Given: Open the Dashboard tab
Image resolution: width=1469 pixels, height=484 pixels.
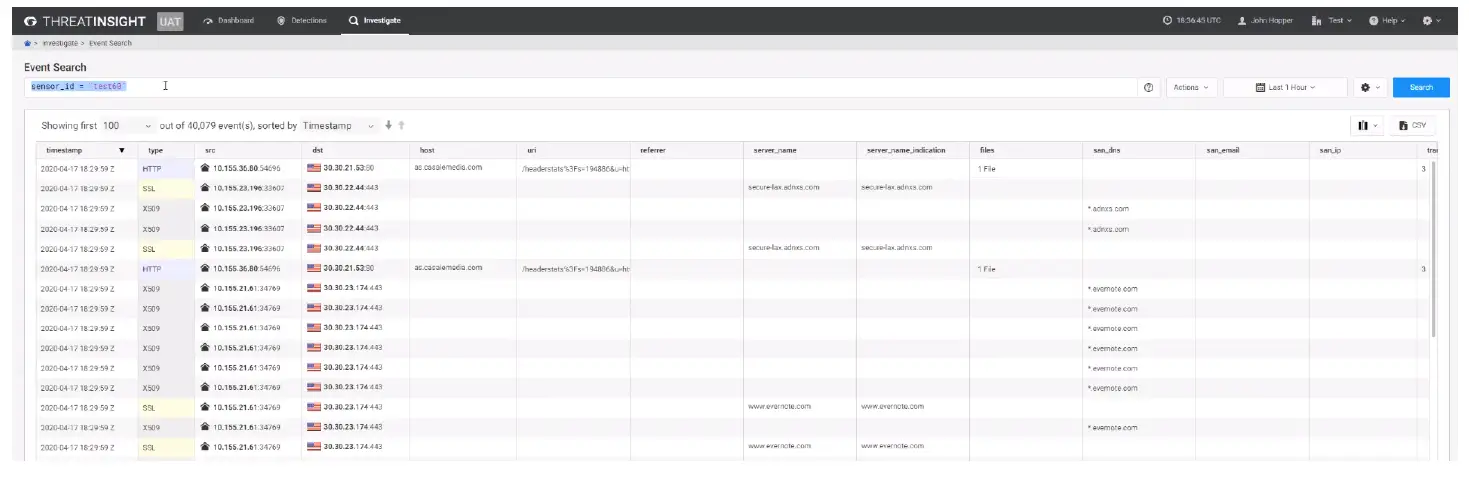Looking at the screenshot, I should 229,20.
